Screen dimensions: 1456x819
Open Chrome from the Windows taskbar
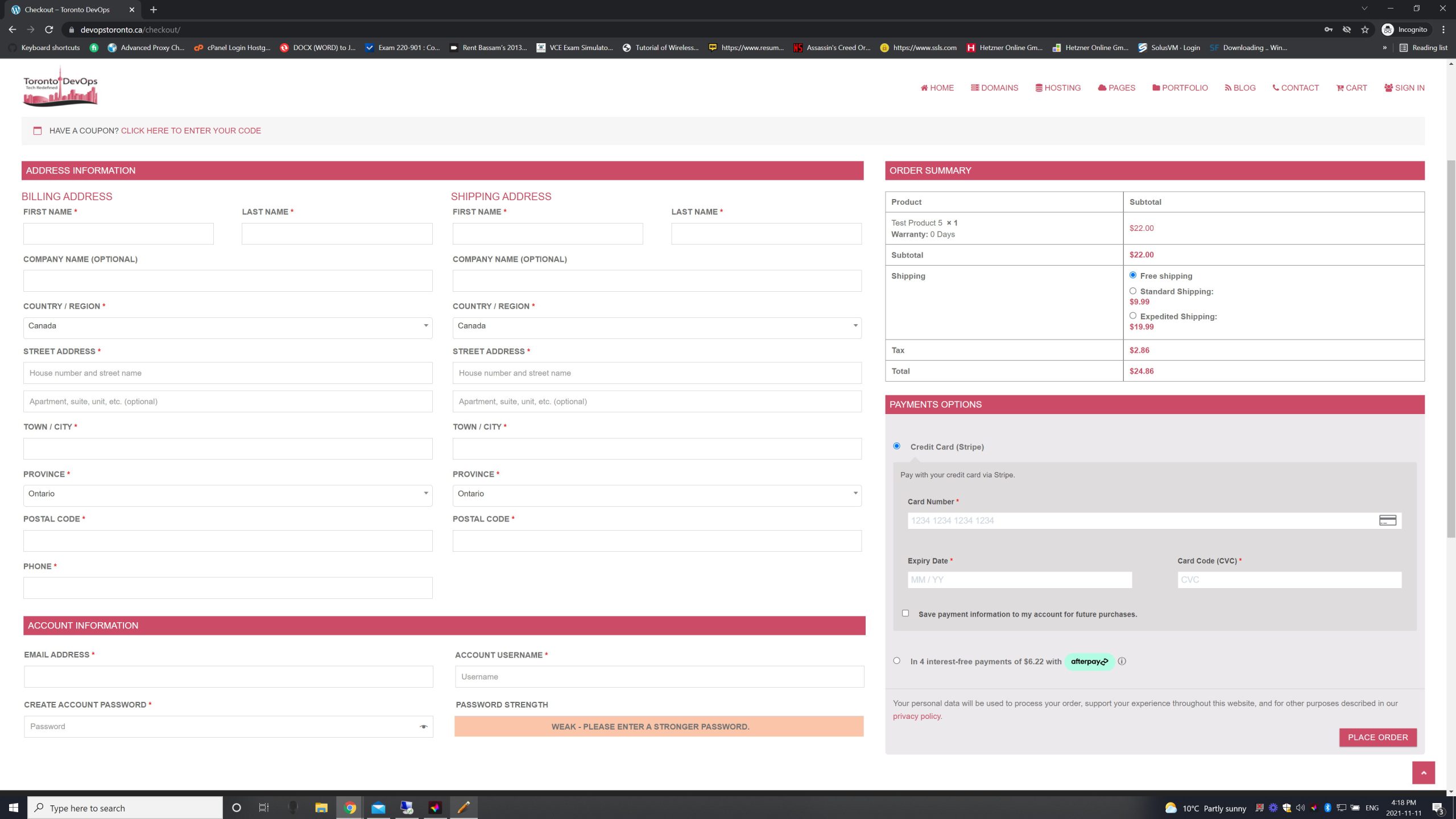pos(350,808)
